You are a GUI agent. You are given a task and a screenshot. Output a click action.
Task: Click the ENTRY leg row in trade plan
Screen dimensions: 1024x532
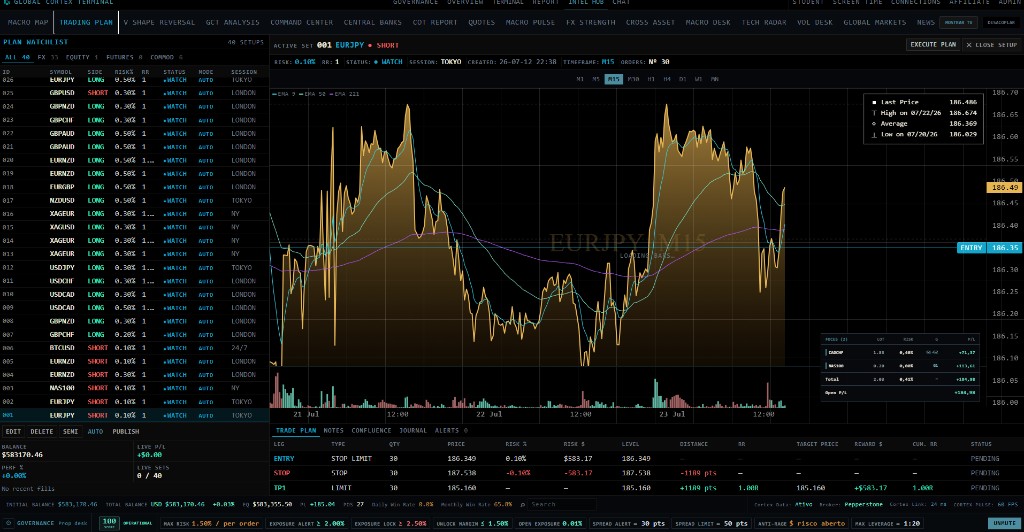click(x=647, y=458)
